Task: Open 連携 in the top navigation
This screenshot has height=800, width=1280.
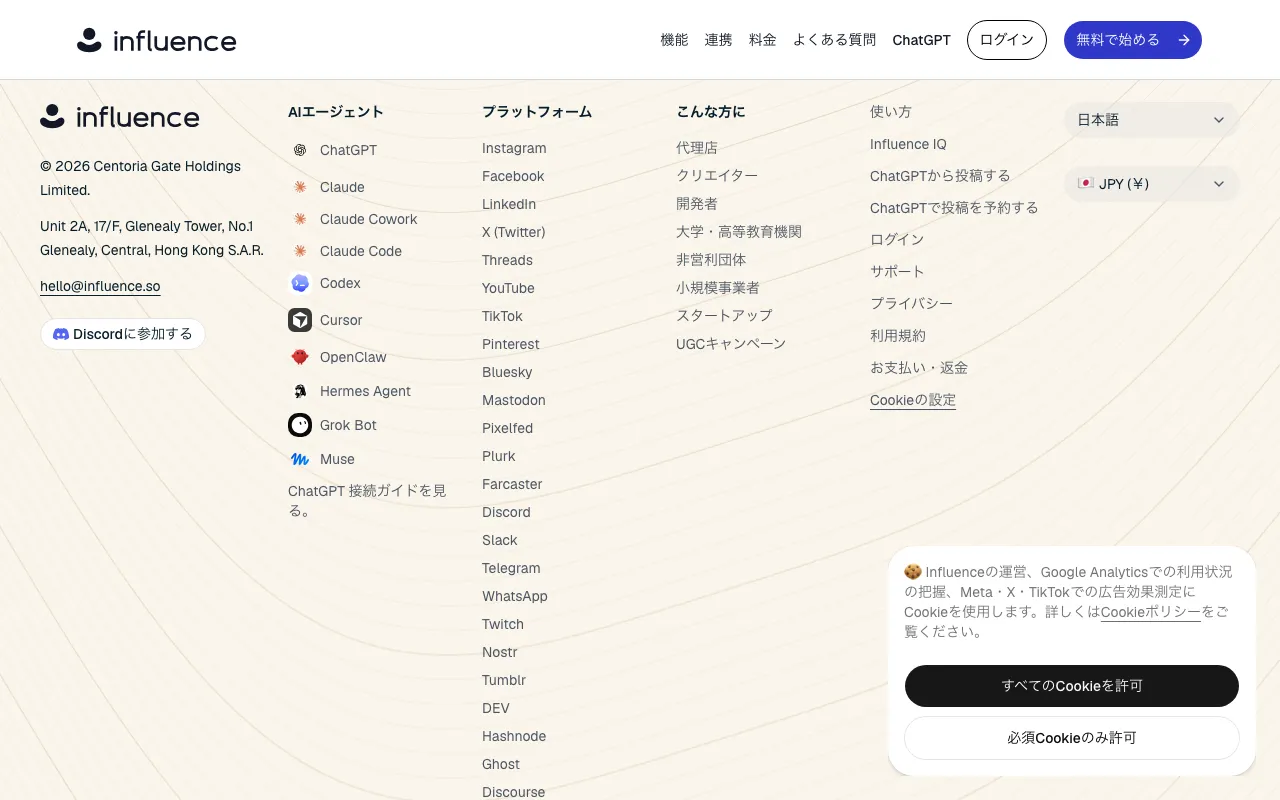Action: [718, 40]
